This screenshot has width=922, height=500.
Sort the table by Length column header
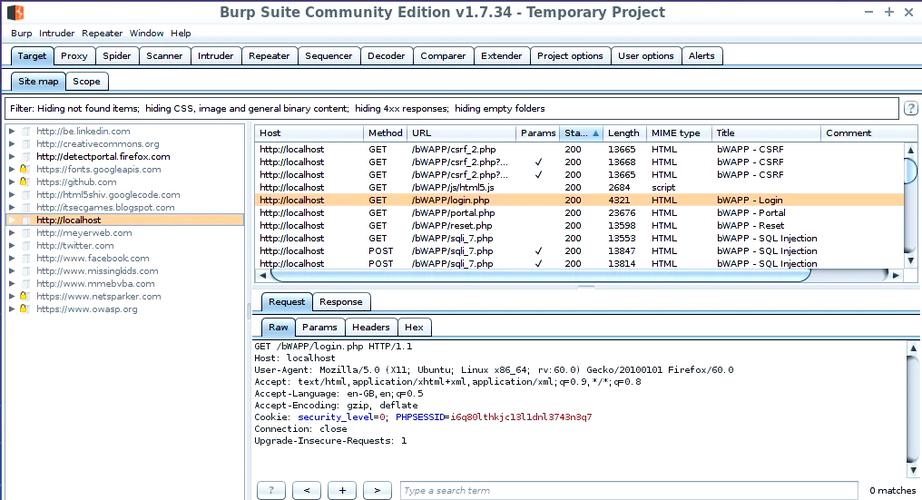click(624, 133)
